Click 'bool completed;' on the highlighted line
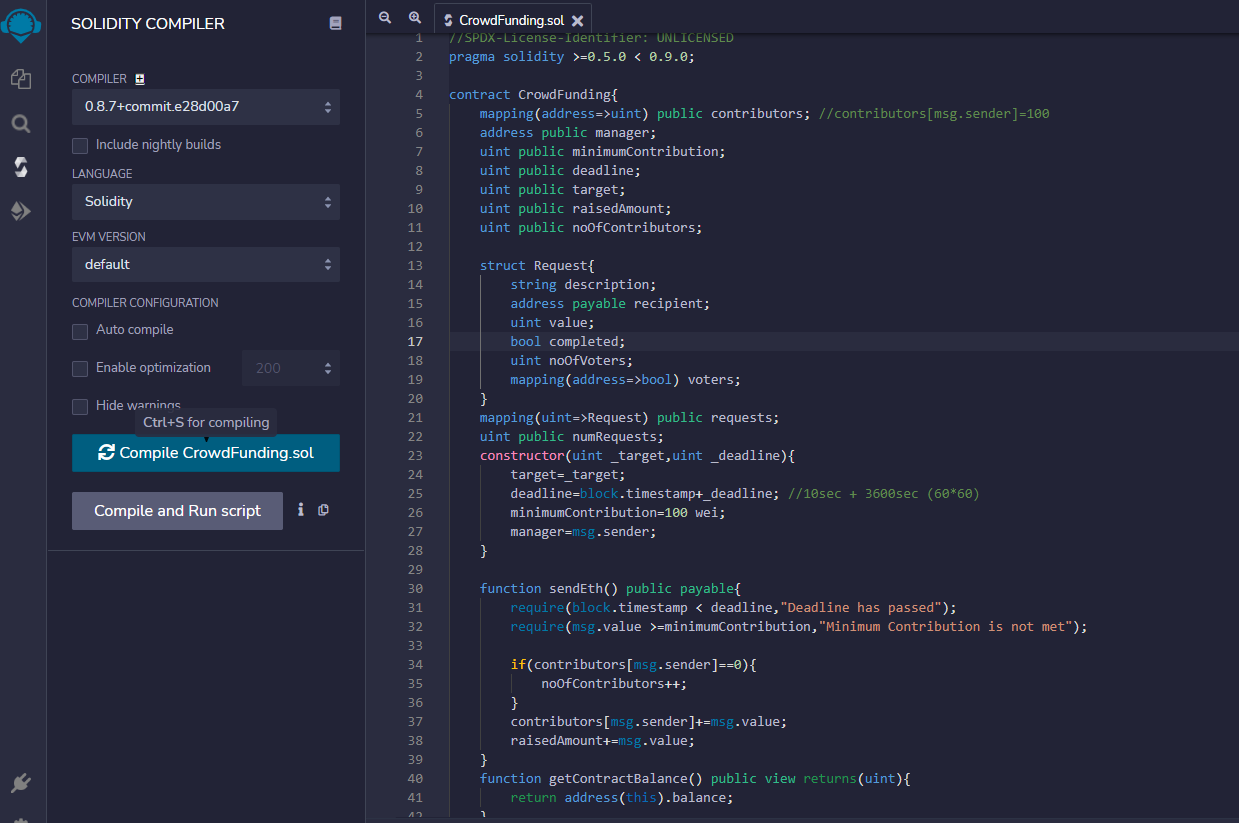This screenshot has height=823, width=1239. (568, 341)
